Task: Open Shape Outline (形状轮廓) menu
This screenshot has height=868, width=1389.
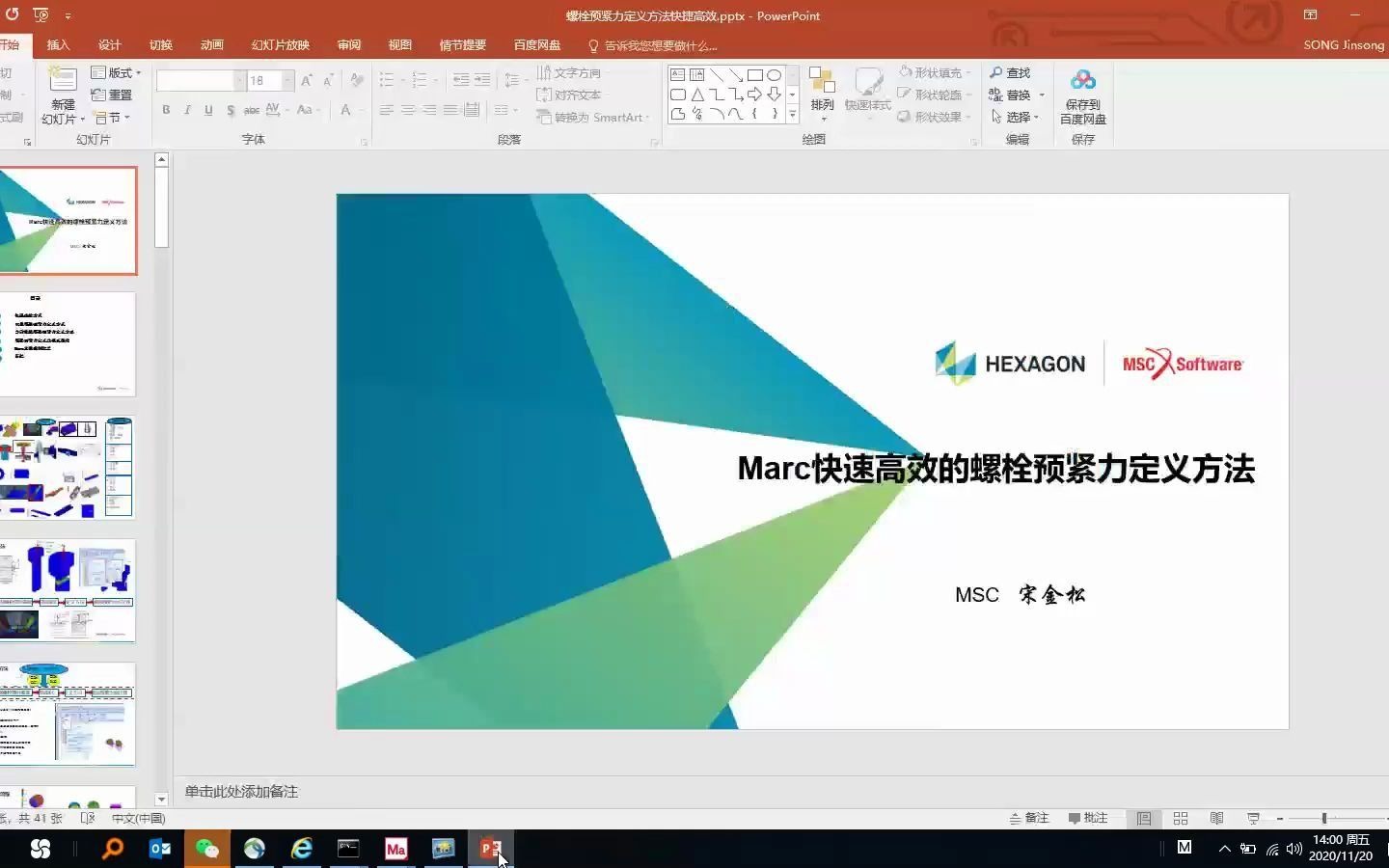Action: tap(934, 95)
